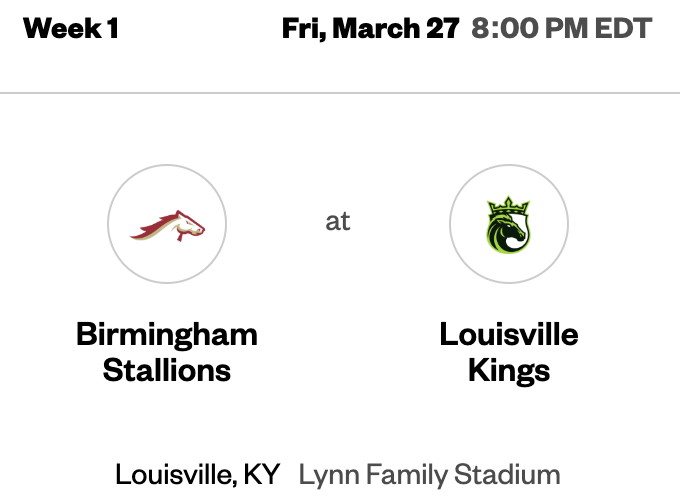Click the word "Birmingham" in team name
Viewport: 680px width, 504px height.
pyautogui.click(x=167, y=334)
